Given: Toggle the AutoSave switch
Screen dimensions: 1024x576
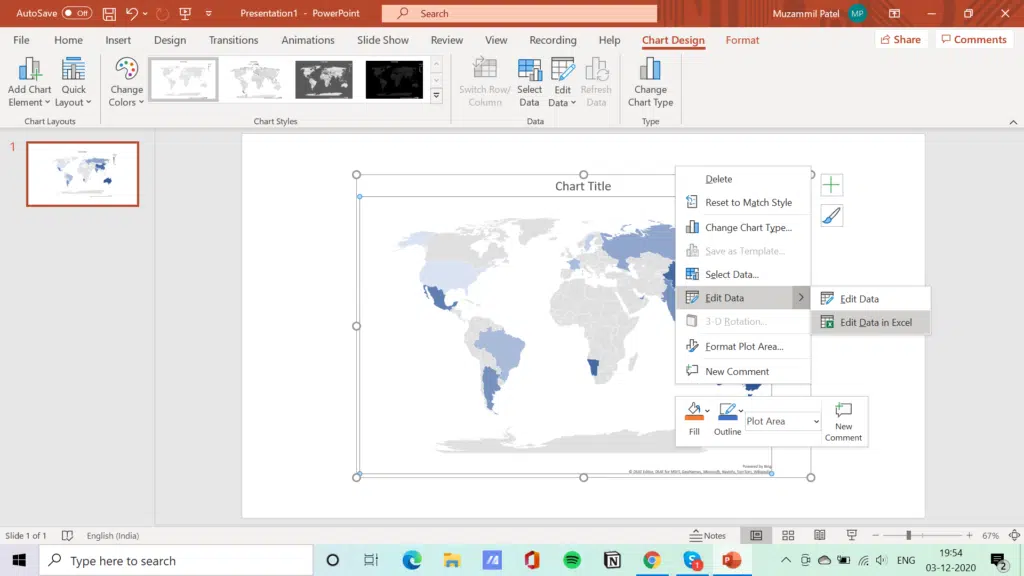Looking at the screenshot, I should (77, 14).
